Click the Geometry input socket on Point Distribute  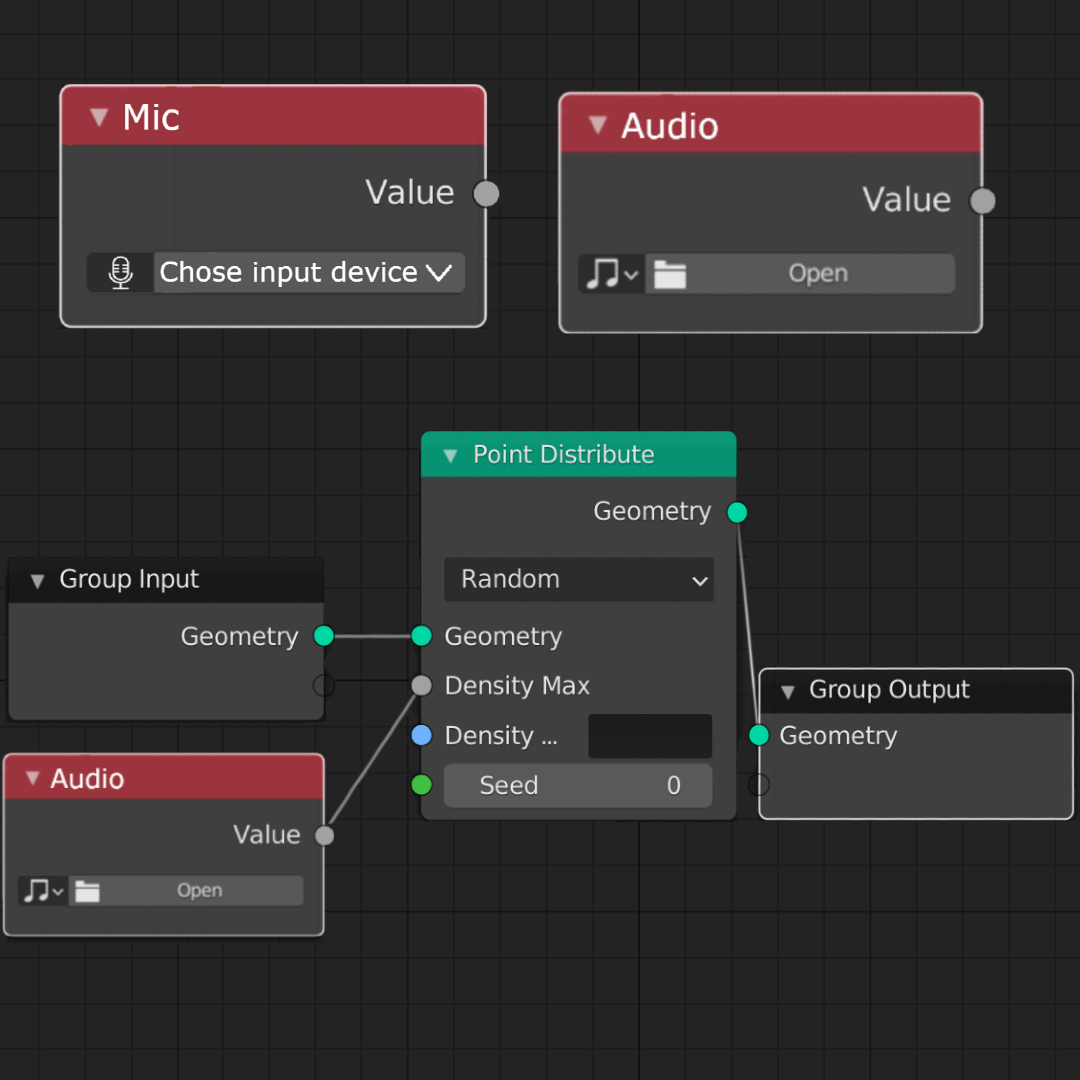pos(422,636)
